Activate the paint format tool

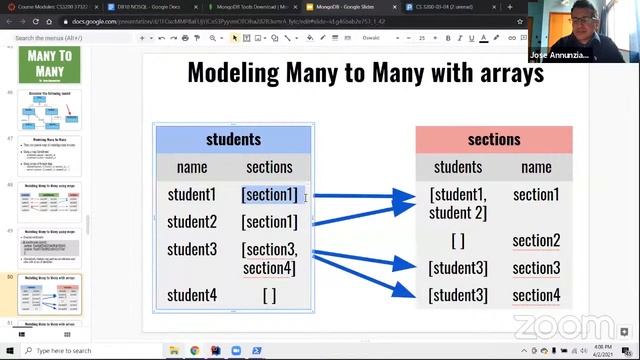pos(197,38)
